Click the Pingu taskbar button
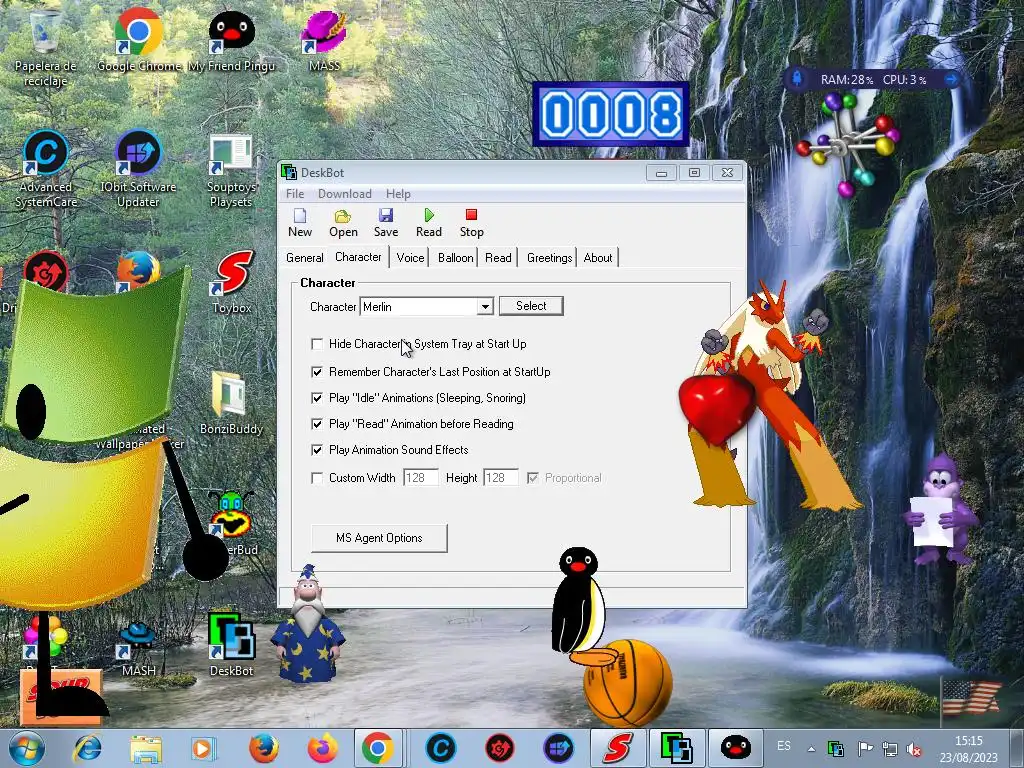 735,748
